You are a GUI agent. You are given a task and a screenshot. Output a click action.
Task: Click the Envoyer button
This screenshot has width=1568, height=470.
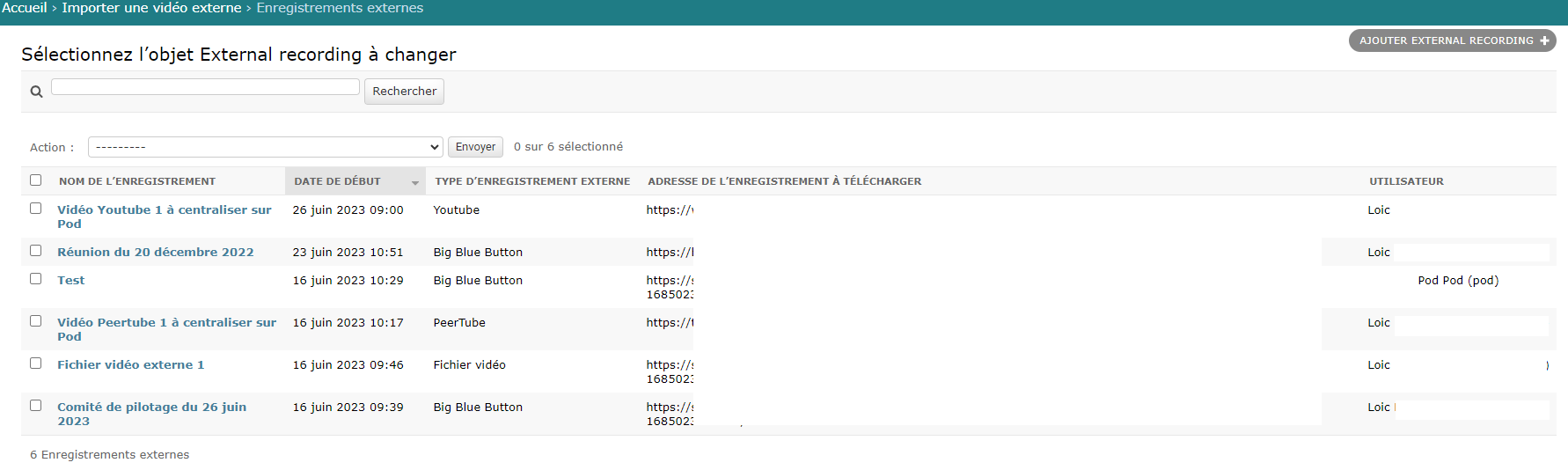[x=475, y=147]
